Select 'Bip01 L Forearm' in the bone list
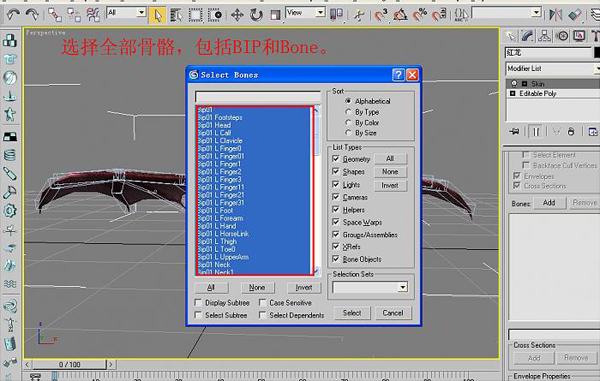 pos(220,218)
